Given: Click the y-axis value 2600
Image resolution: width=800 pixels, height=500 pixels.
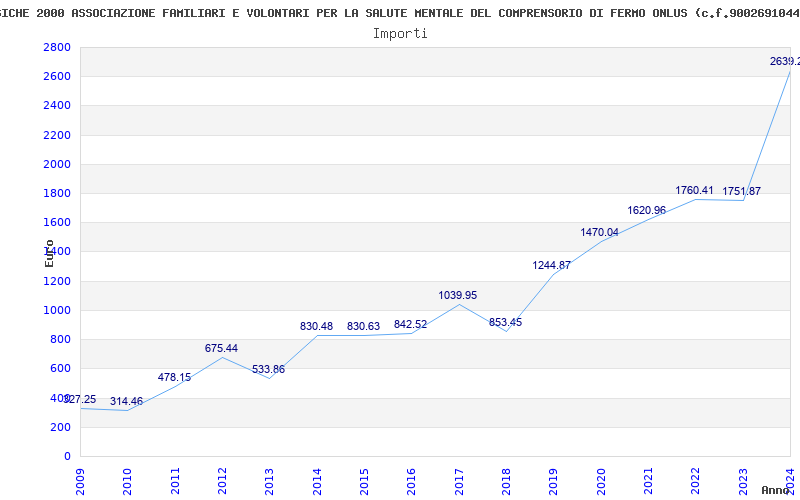Looking at the screenshot, I should 57,77.
